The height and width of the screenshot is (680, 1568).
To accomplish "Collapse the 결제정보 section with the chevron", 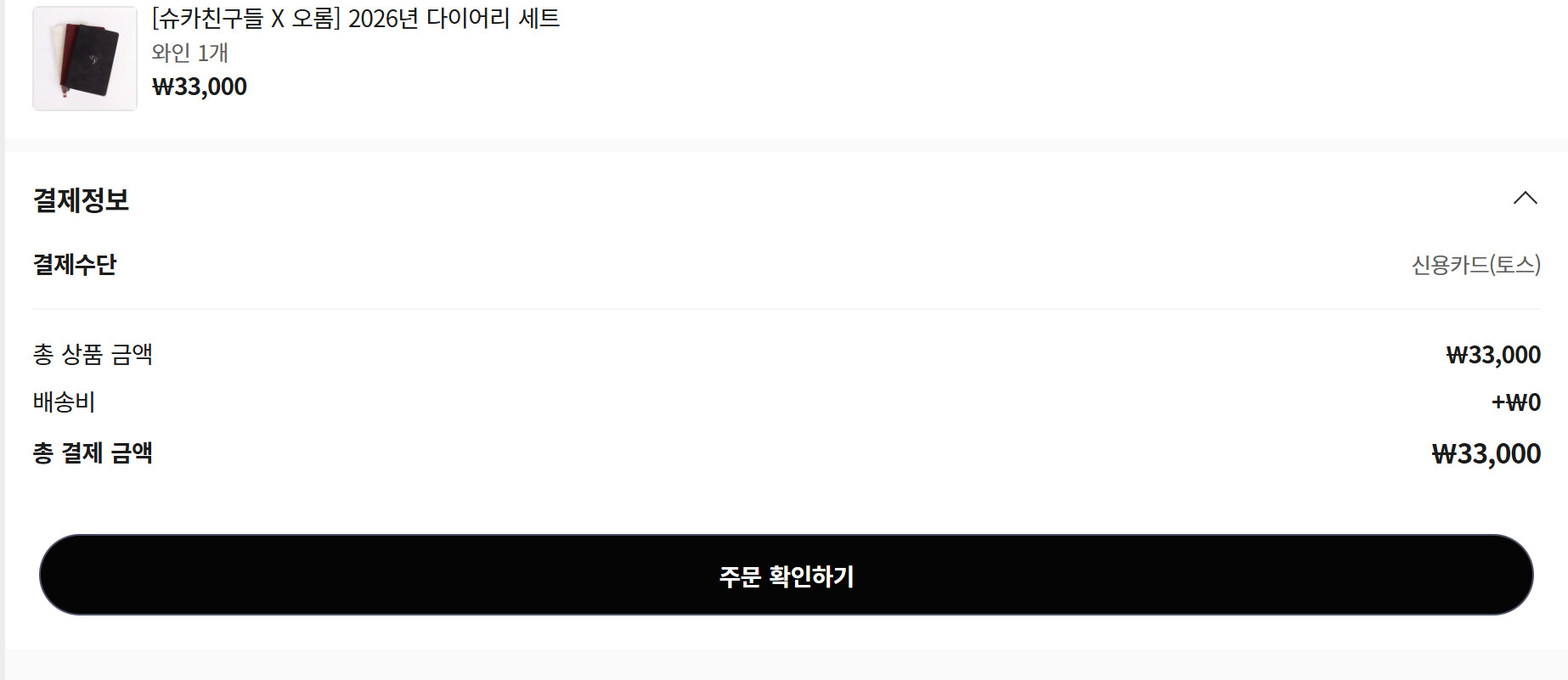I will 1525,198.
